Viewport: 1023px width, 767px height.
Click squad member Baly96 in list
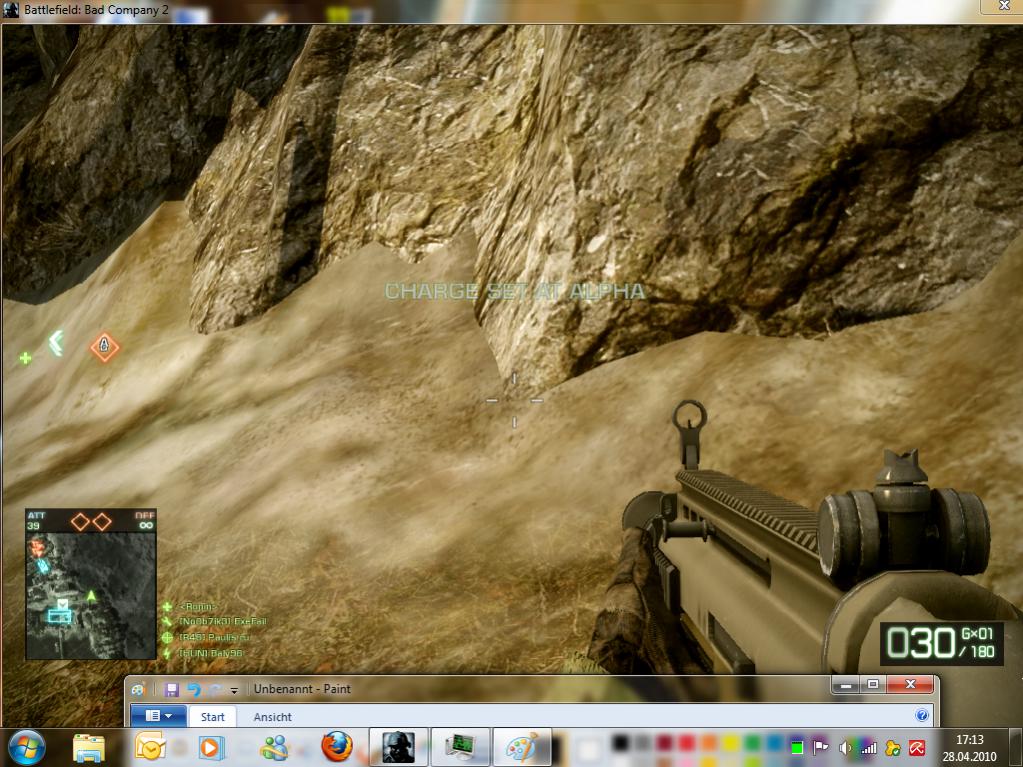211,653
